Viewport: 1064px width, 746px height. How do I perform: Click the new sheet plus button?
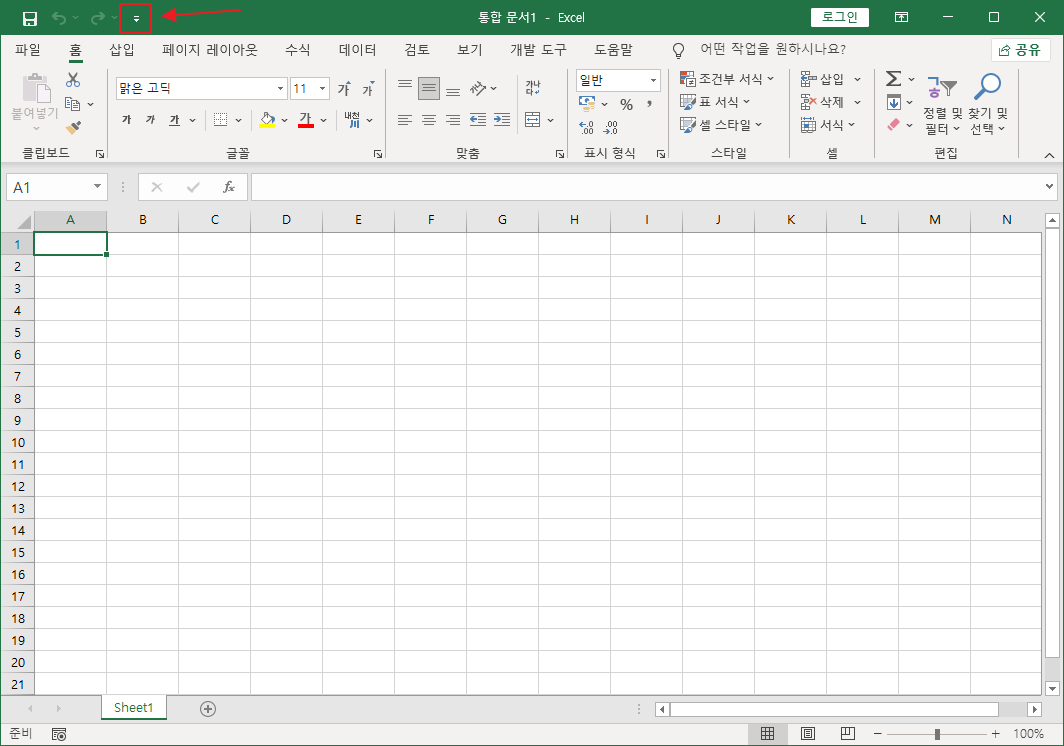(208, 709)
